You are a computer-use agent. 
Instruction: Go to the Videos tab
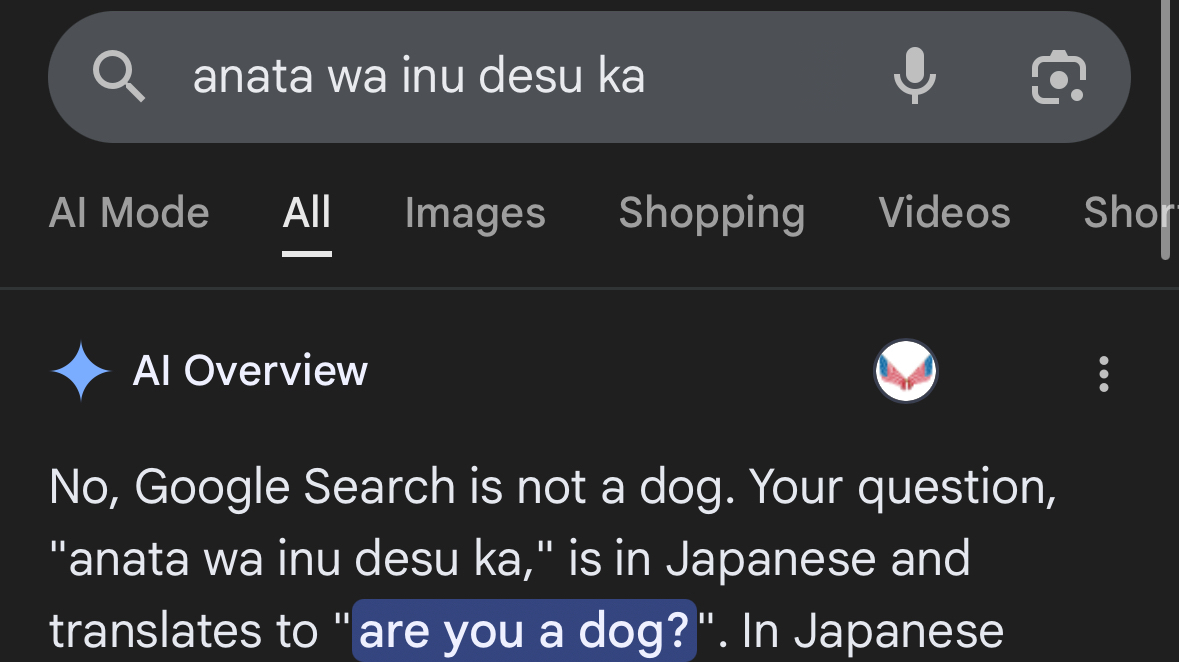[x=944, y=213]
